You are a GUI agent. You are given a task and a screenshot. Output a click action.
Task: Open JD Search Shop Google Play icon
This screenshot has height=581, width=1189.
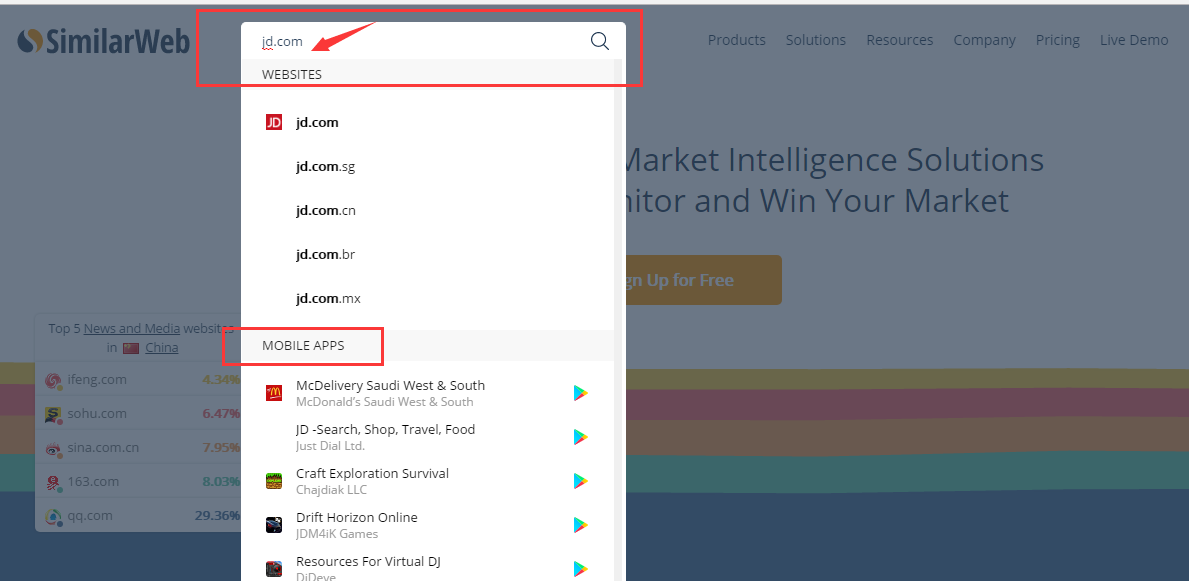pos(581,437)
